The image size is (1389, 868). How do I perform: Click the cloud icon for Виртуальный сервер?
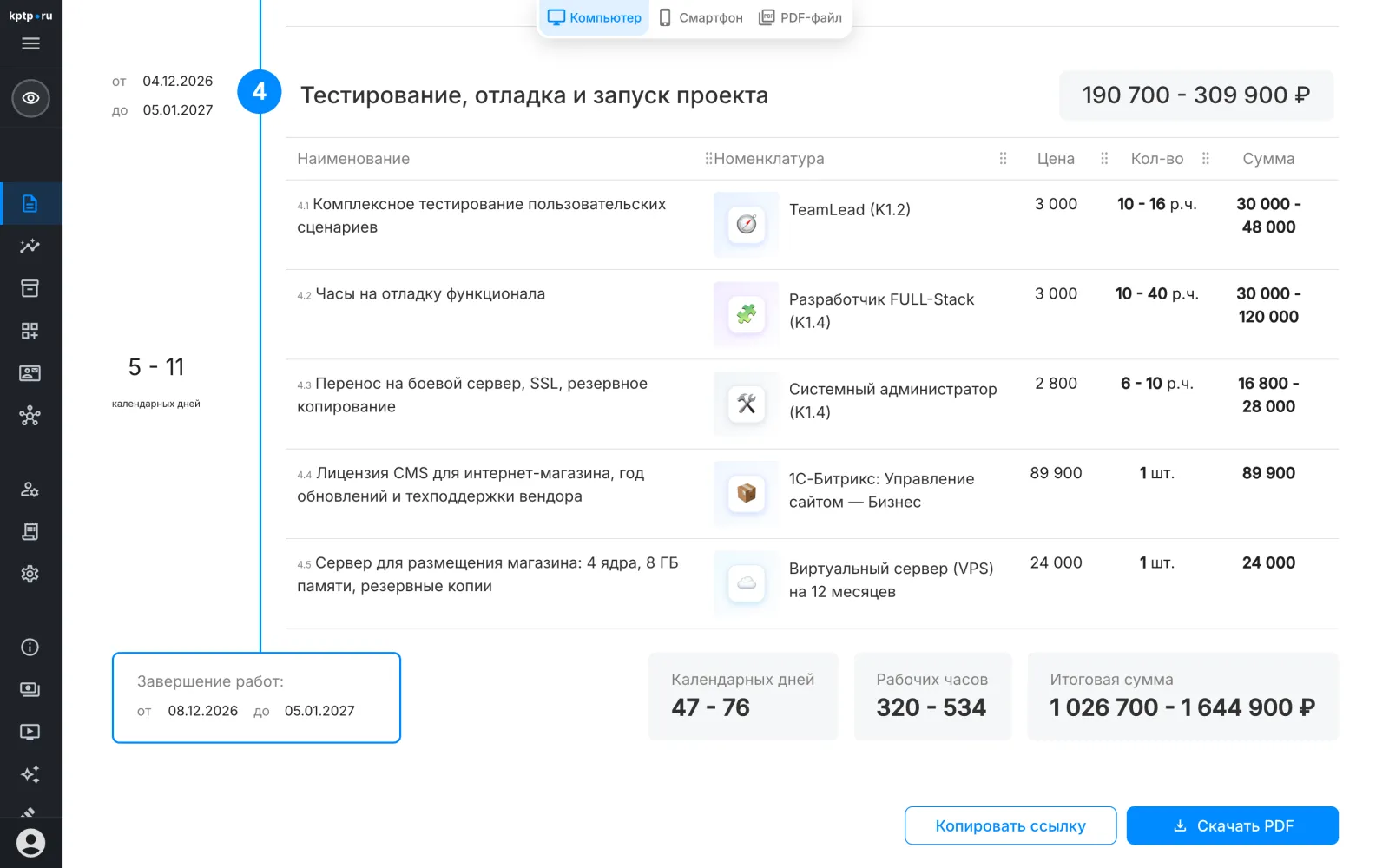[x=747, y=583]
